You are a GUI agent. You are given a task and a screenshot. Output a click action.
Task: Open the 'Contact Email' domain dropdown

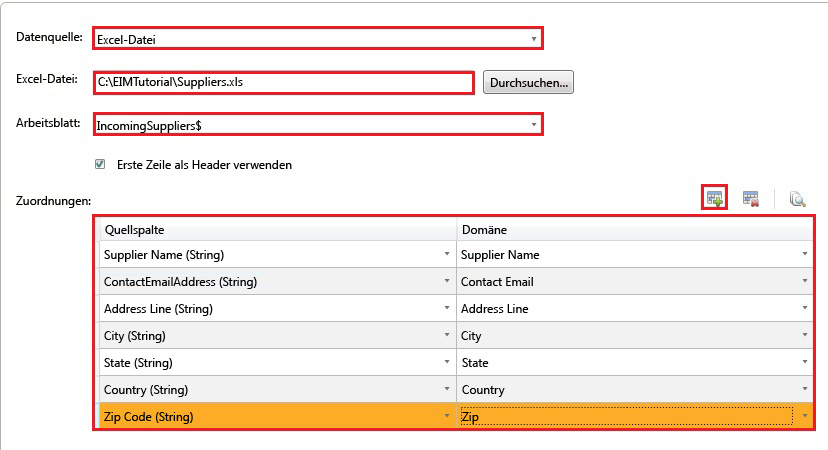(x=804, y=282)
